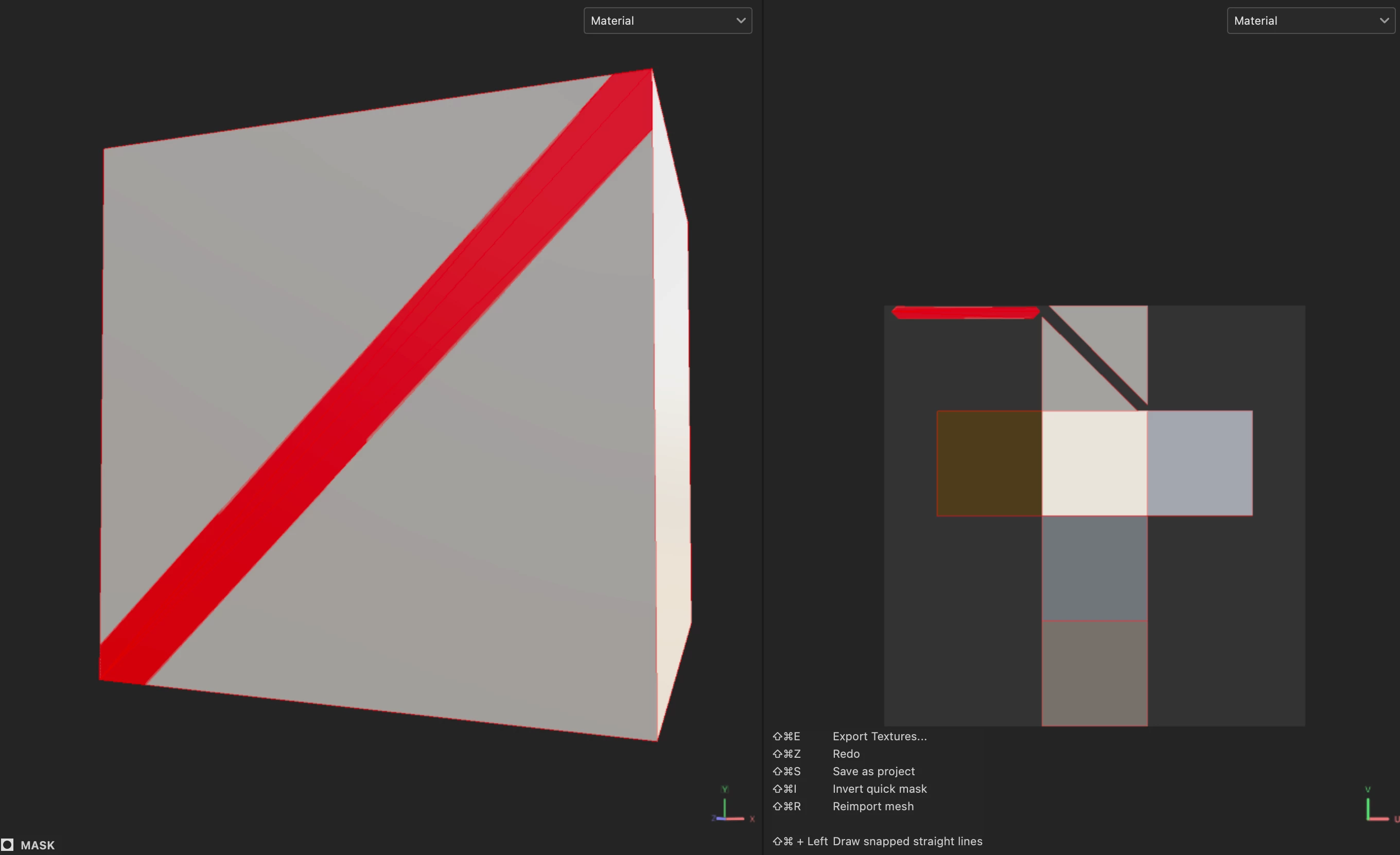Click the MASK mode label

click(38, 845)
